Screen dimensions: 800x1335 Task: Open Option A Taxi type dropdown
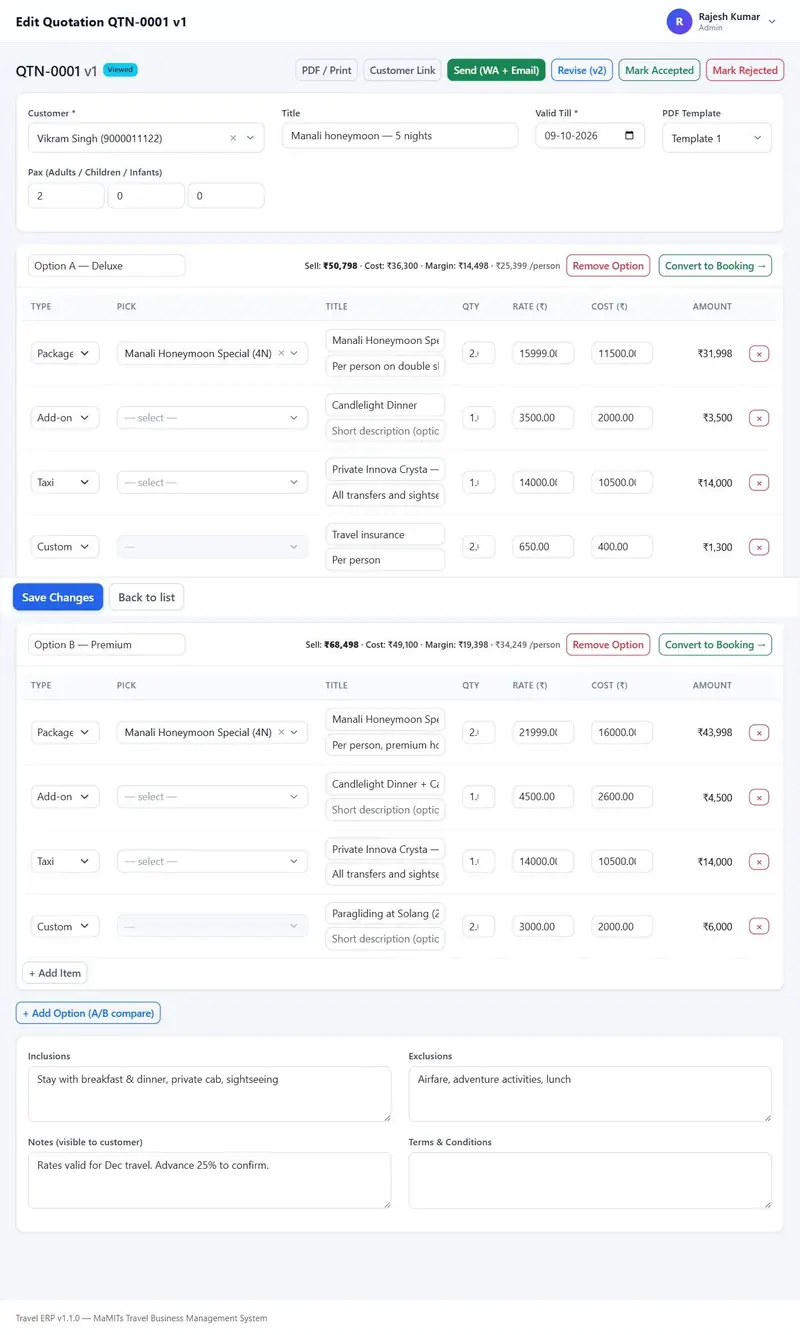[x=65, y=482]
